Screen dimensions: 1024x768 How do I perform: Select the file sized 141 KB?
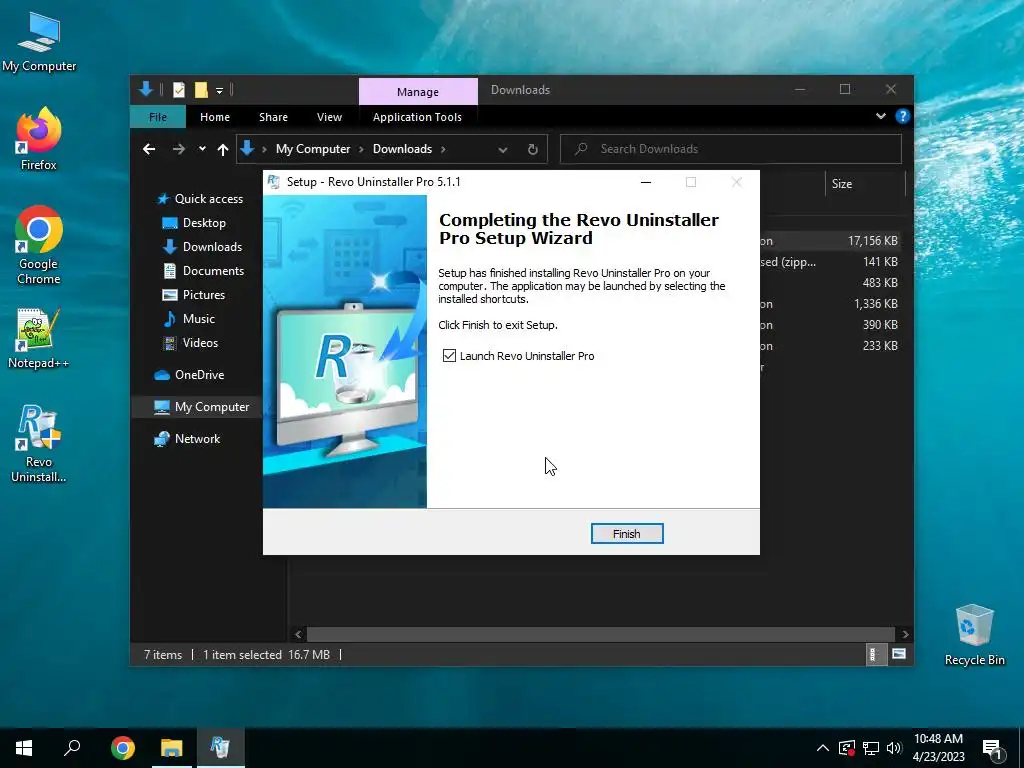pos(880,262)
